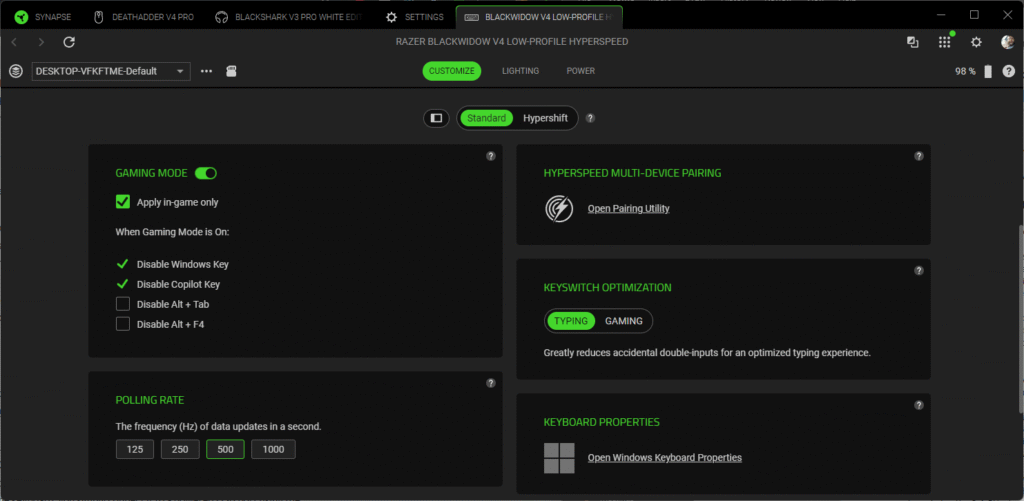Switch to the DEATHADDER V4 PRO tab
The width and height of the screenshot is (1024, 501).
[145, 17]
